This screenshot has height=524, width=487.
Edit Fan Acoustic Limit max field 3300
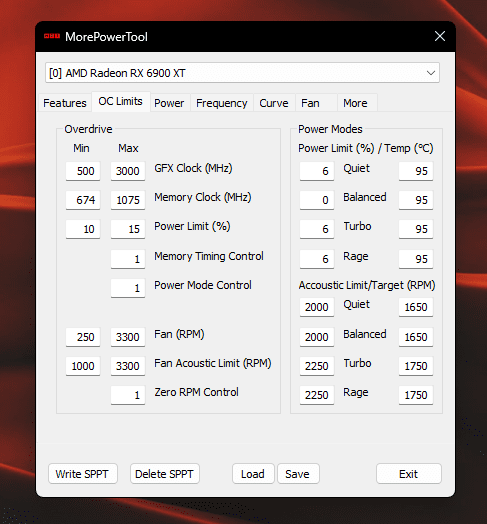[x=128, y=366]
